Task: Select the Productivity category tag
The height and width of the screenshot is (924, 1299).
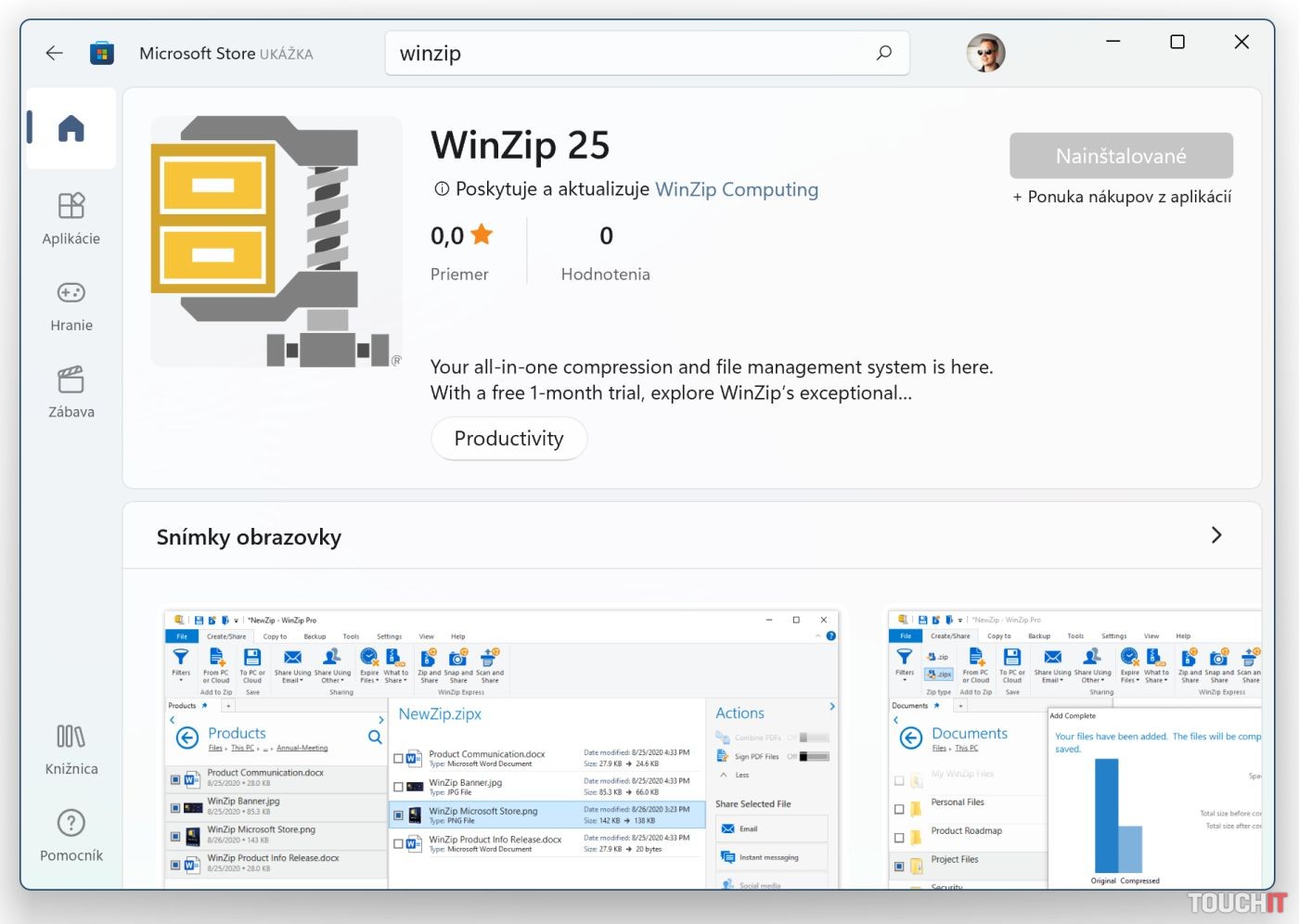Action: (508, 439)
